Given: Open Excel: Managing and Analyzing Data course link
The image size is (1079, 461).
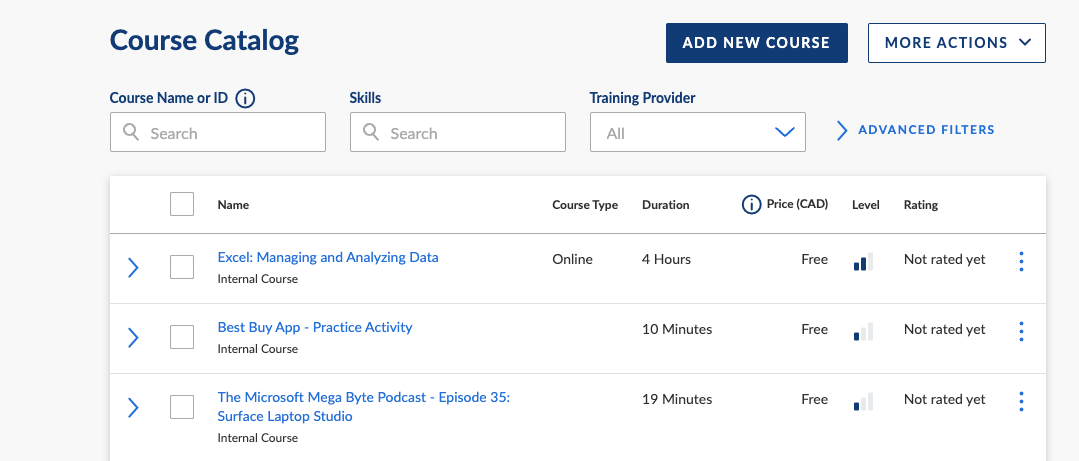Looking at the screenshot, I should [x=328, y=257].
